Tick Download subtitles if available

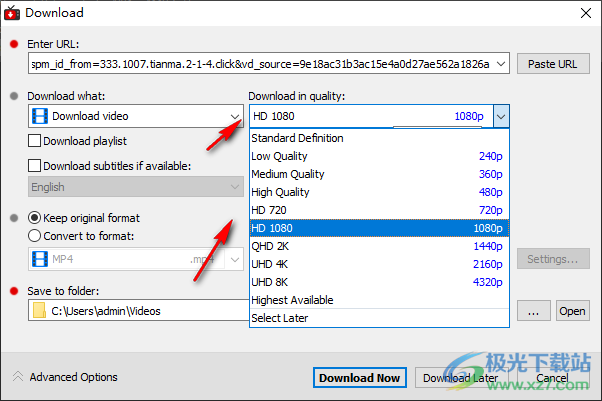[x=35, y=165]
